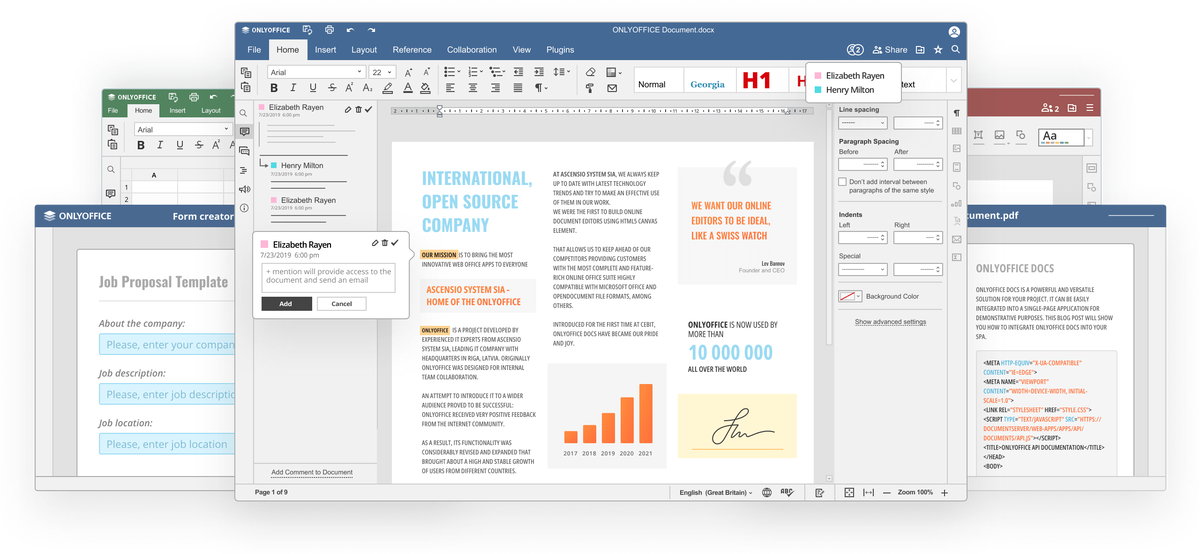Click decrease font size icon
Image resolution: width=1200 pixels, height=554 pixels.
[425, 72]
